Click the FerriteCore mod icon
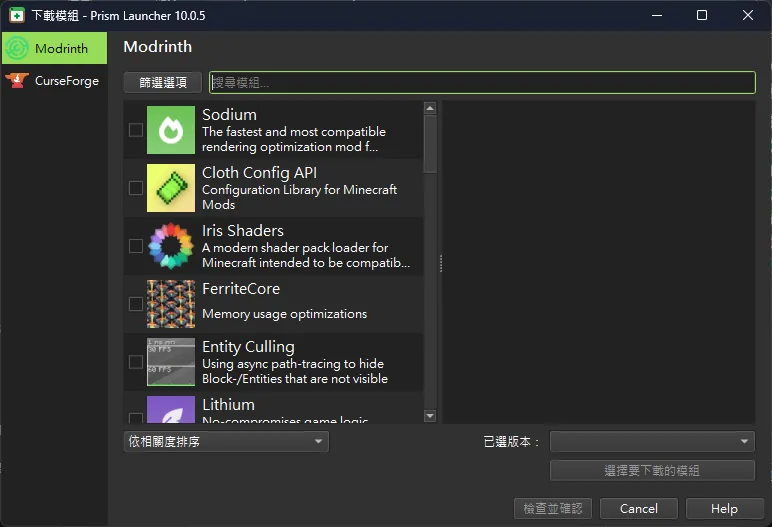The image size is (772, 527). pyautogui.click(x=171, y=304)
